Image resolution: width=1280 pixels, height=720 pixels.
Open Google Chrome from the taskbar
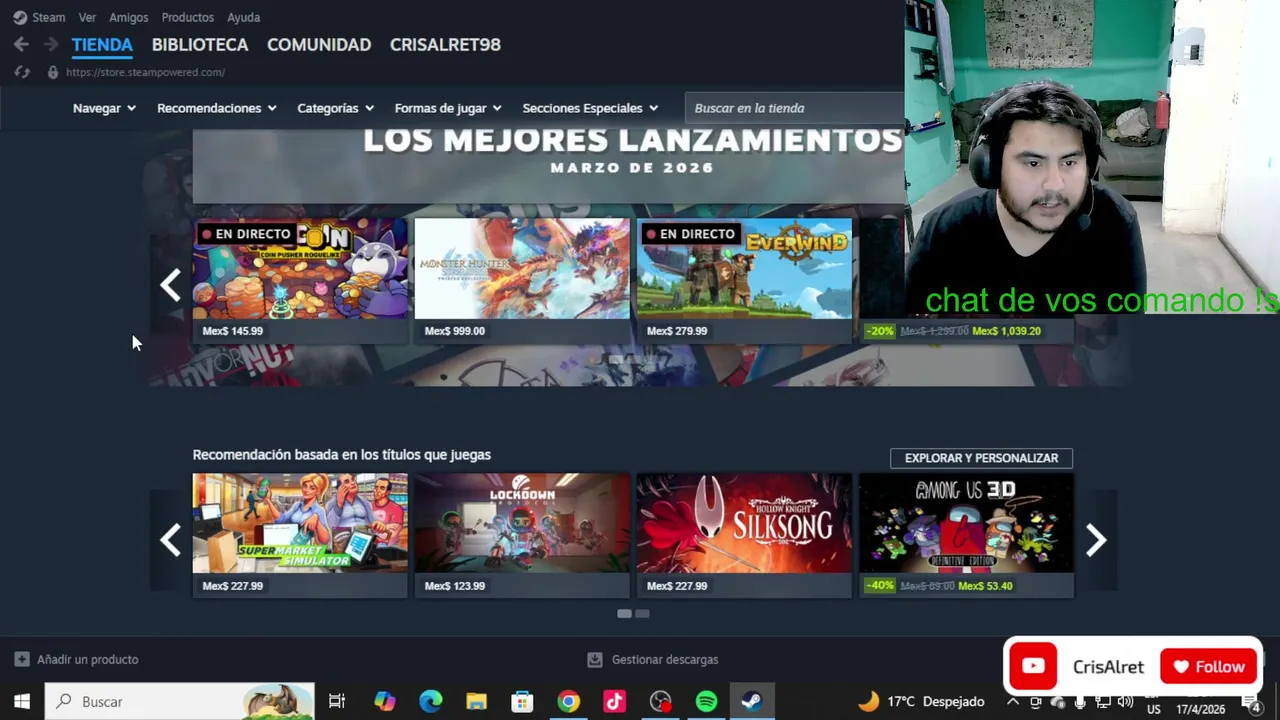[x=568, y=701]
